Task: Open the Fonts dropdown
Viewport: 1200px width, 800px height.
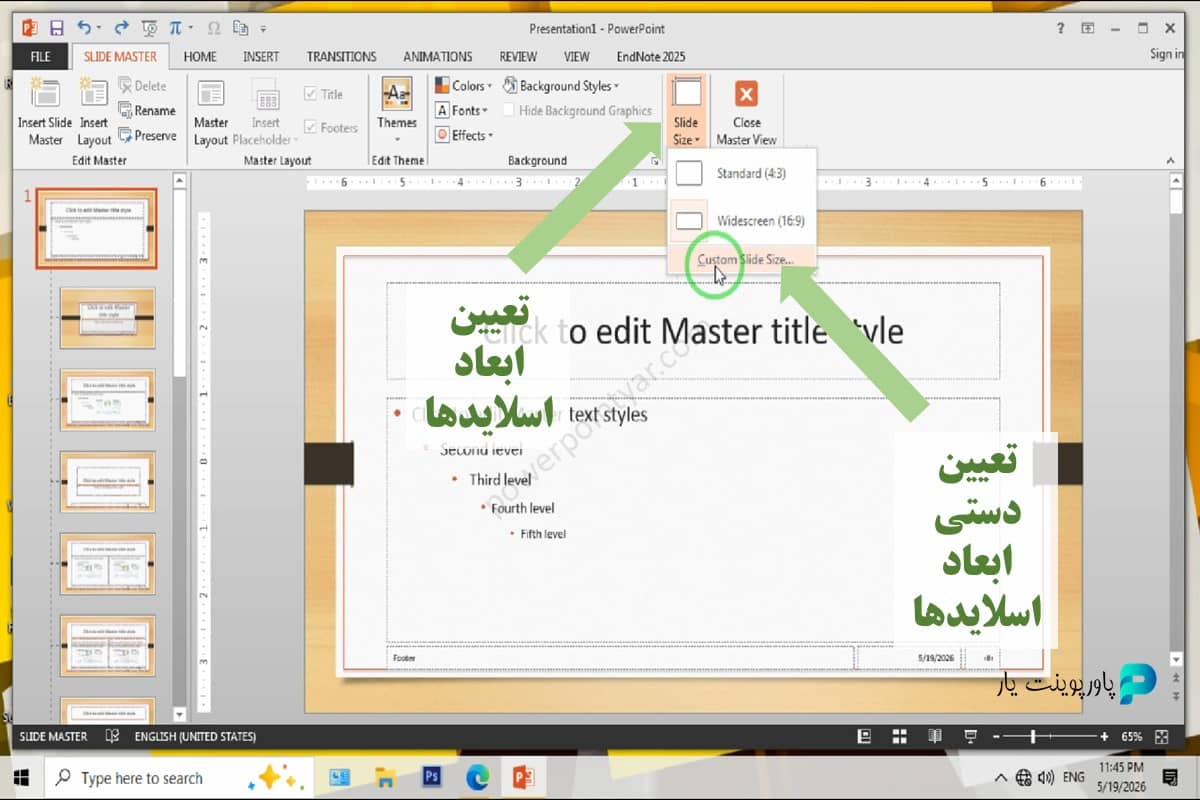Action: pos(462,110)
